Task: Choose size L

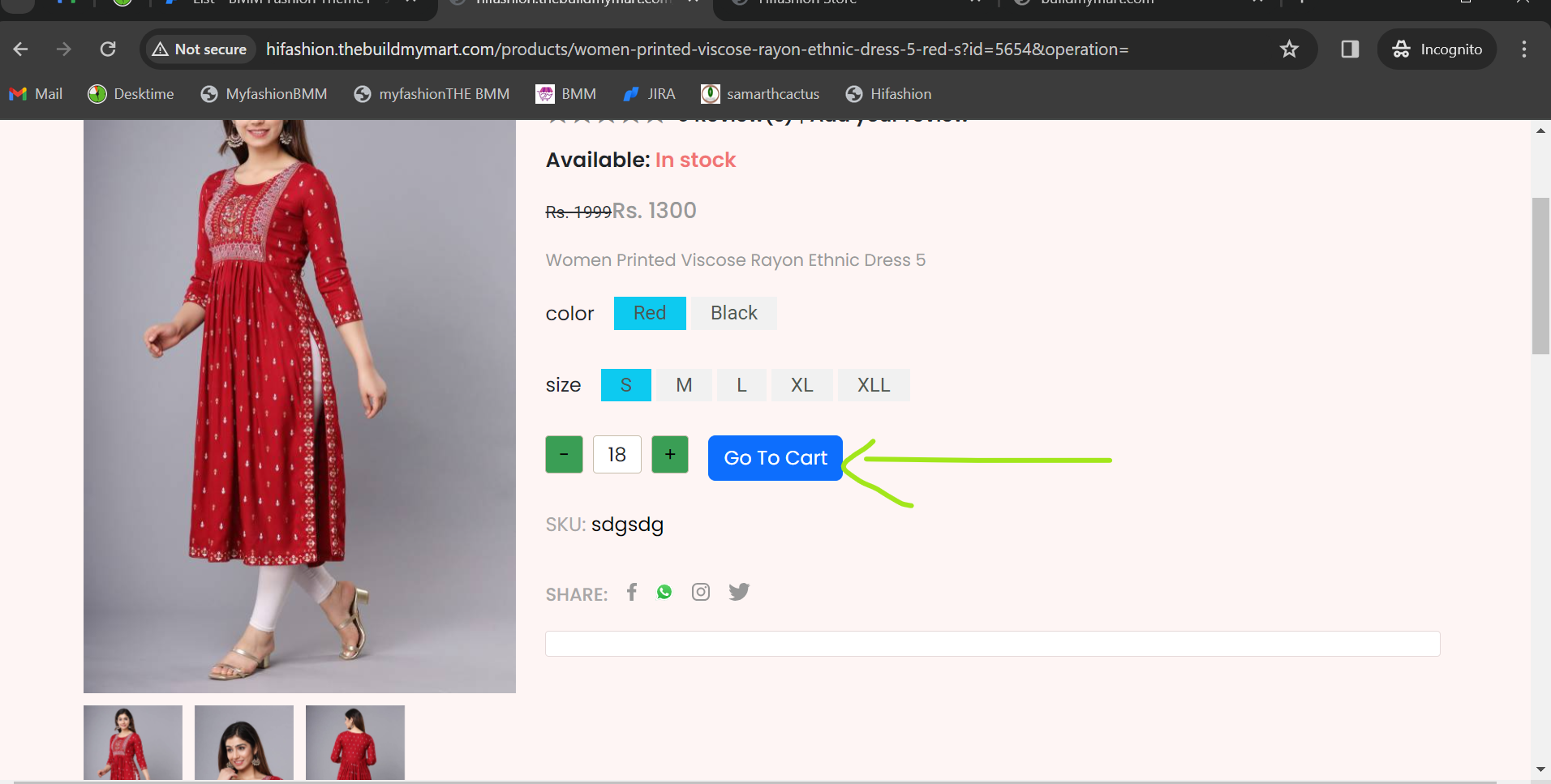Action: pos(742,385)
